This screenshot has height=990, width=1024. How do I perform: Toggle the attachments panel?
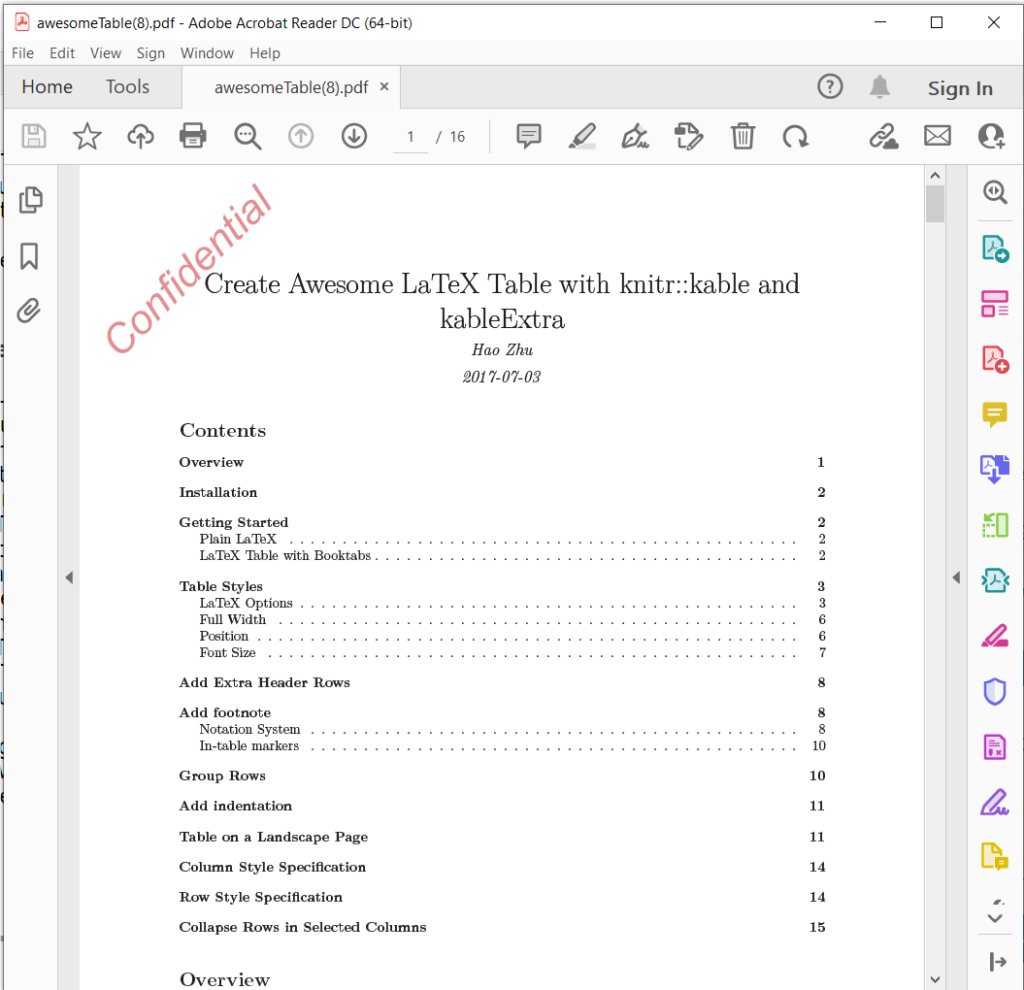(x=30, y=311)
